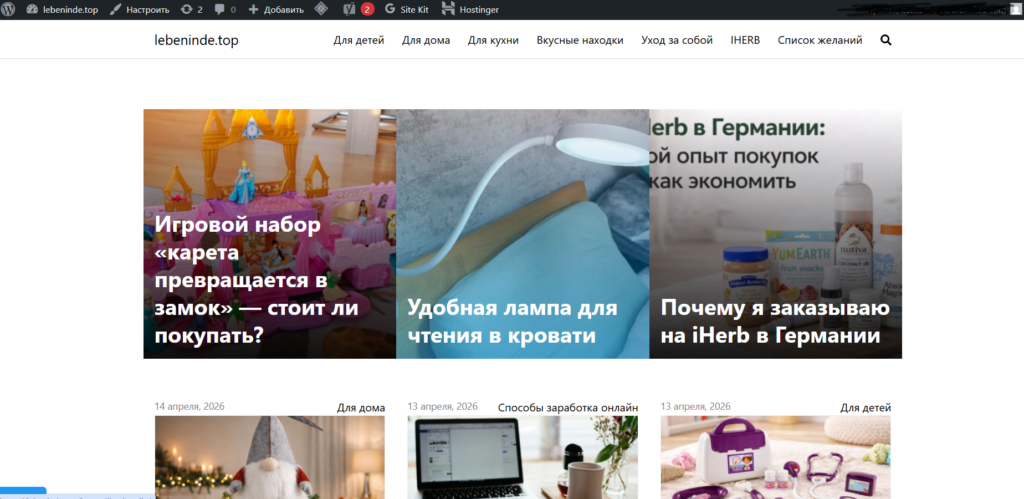Open the updates icon showing 2
This screenshot has width=1024, height=499.
point(191,10)
